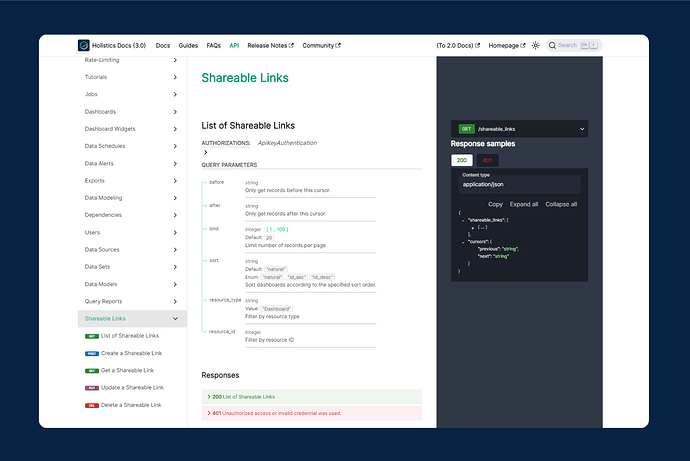Select the API nav item
The image size is (690, 461).
234,45
